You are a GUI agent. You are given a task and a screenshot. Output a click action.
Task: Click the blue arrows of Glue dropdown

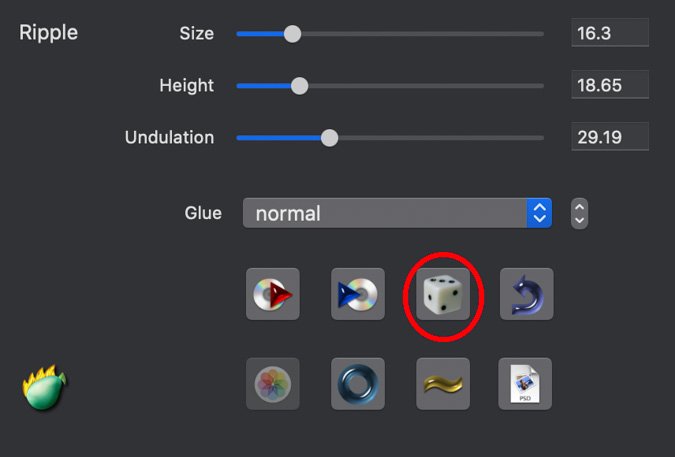tap(539, 213)
